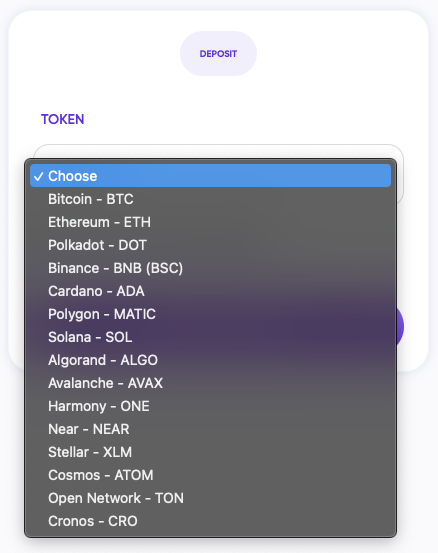Select Binance - BNB (BSC)

click(x=211, y=268)
